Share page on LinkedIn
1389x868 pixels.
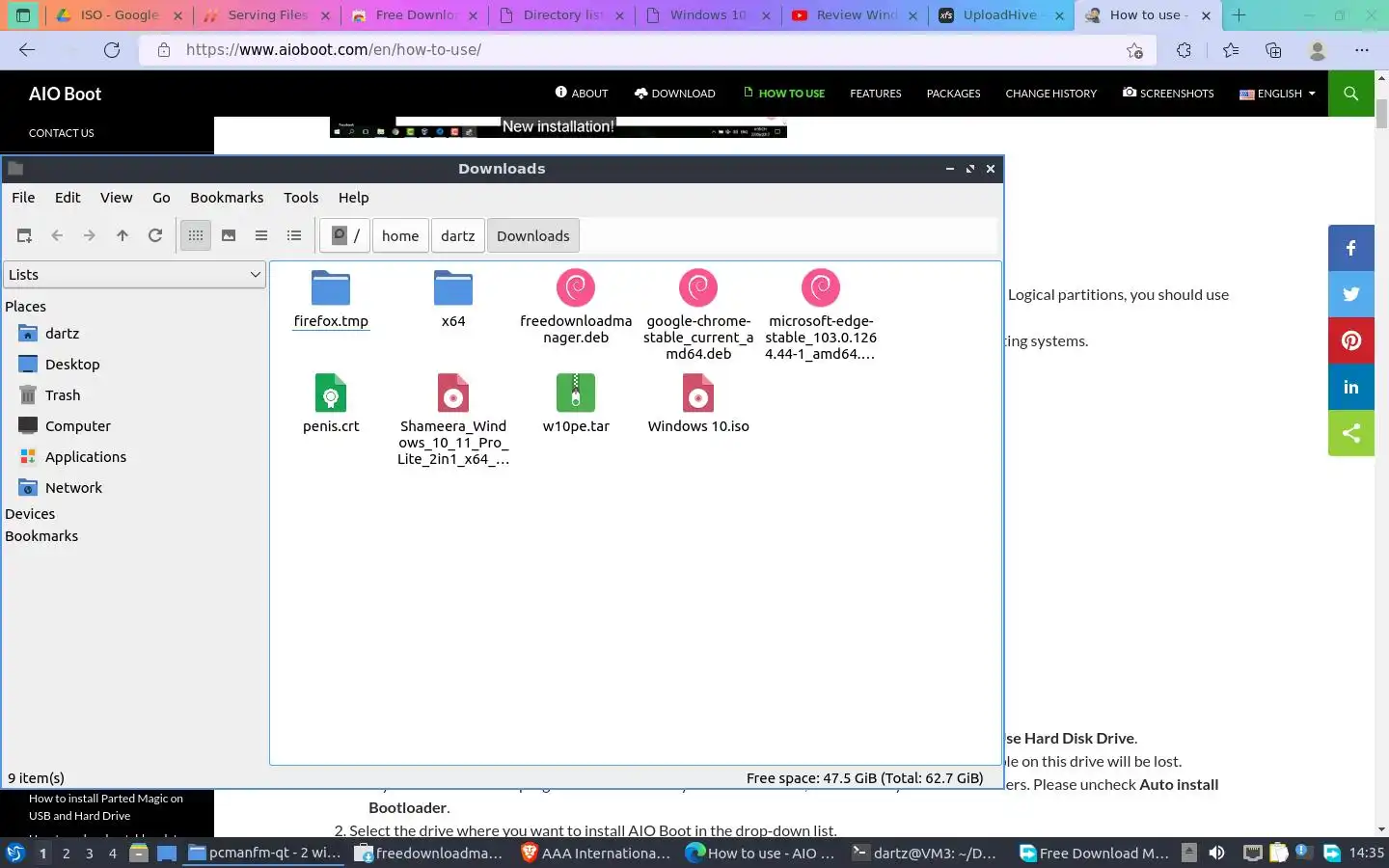click(x=1350, y=387)
